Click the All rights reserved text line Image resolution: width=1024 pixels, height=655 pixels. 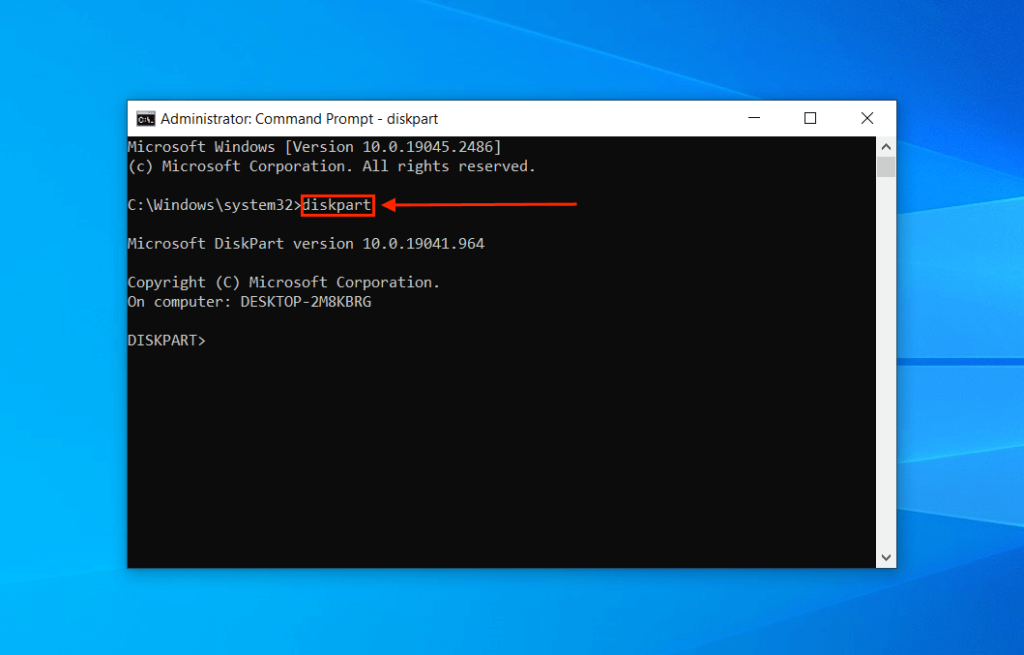click(x=446, y=166)
